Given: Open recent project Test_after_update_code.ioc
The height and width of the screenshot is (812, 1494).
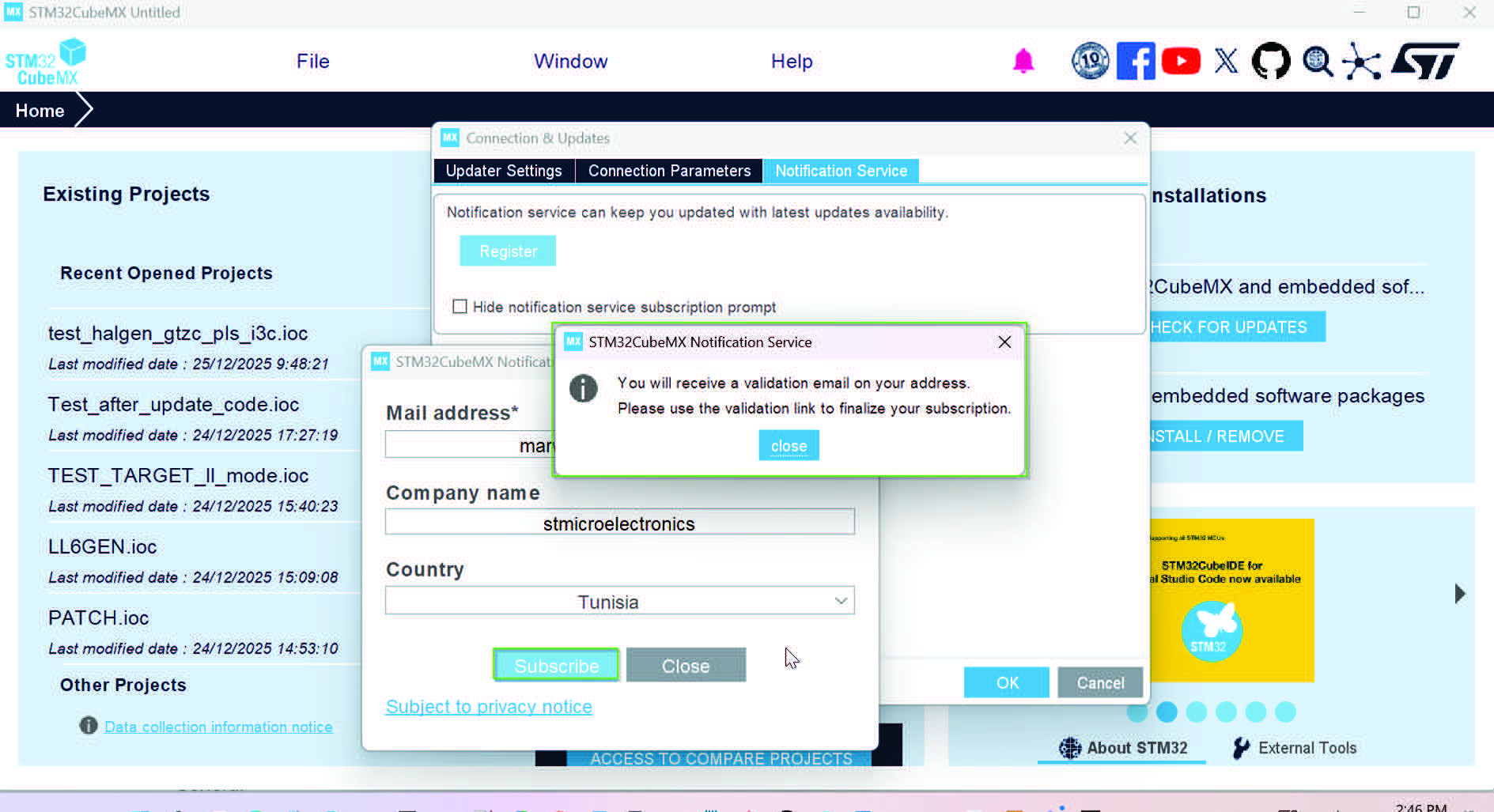Looking at the screenshot, I should tap(173, 404).
